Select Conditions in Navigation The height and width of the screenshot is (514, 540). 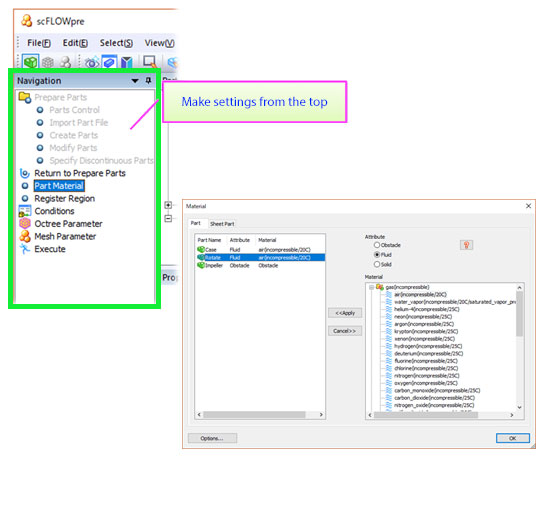pyautogui.click(x=54, y=211)
